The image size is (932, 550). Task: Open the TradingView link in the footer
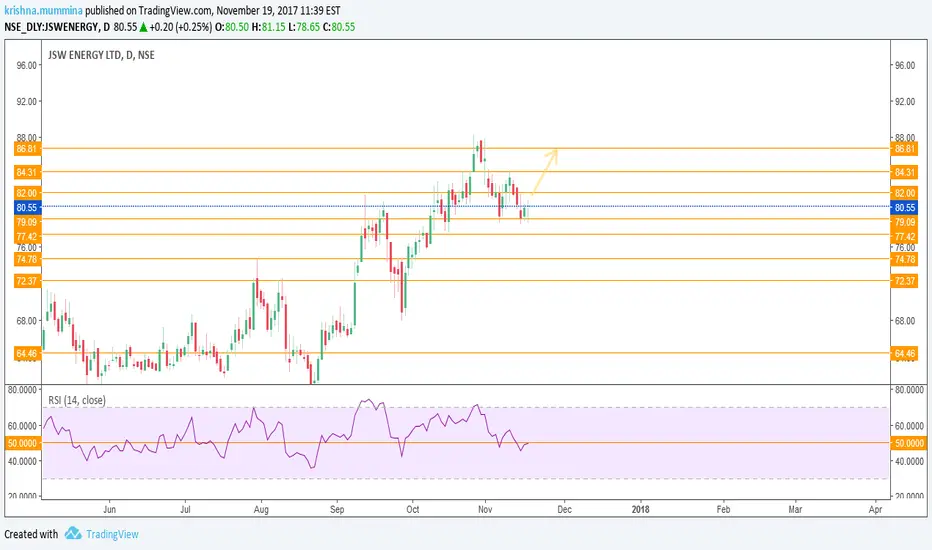[112, 534]
